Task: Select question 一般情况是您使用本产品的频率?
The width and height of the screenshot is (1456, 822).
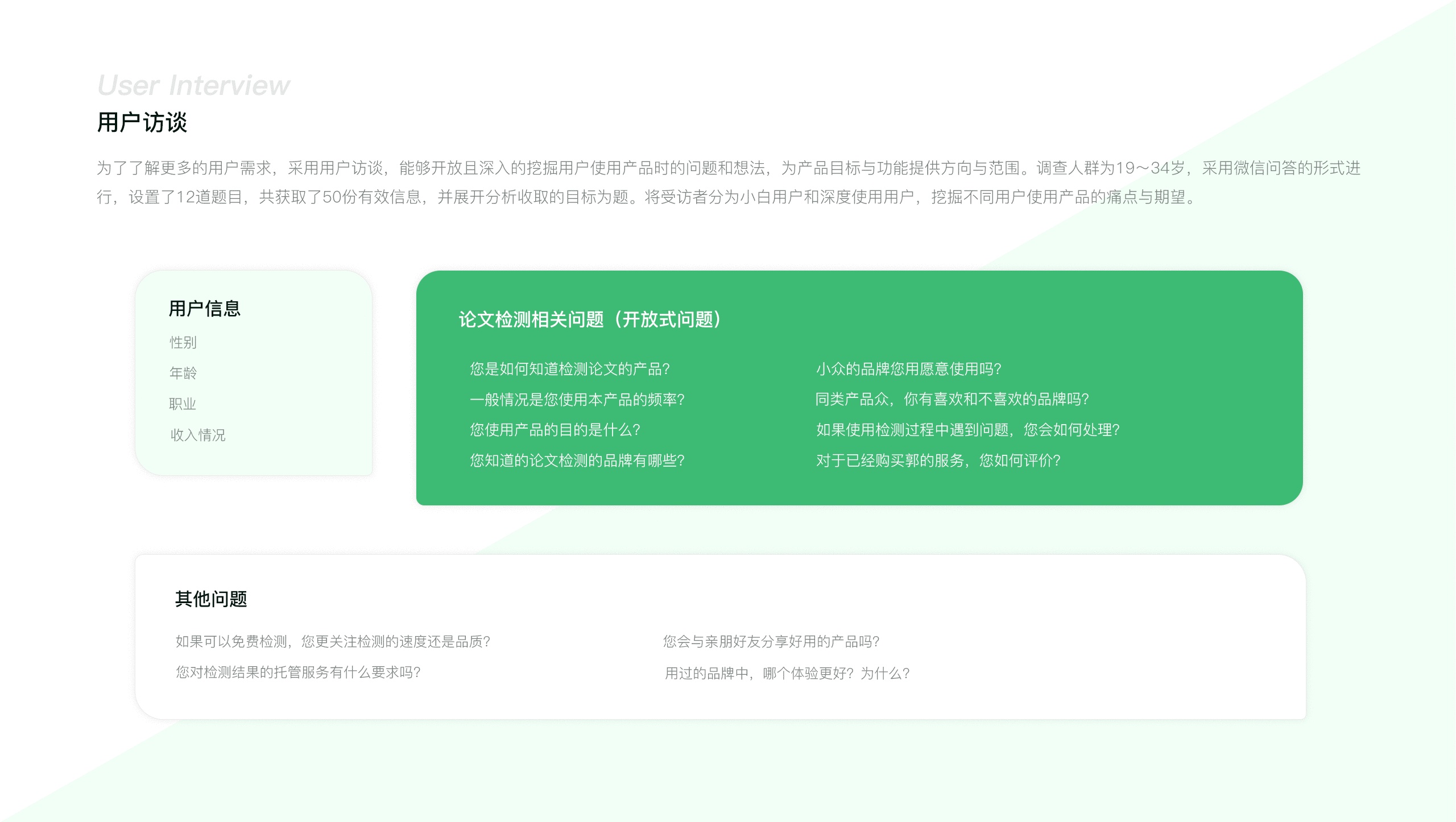Action: tap(577, 400)
